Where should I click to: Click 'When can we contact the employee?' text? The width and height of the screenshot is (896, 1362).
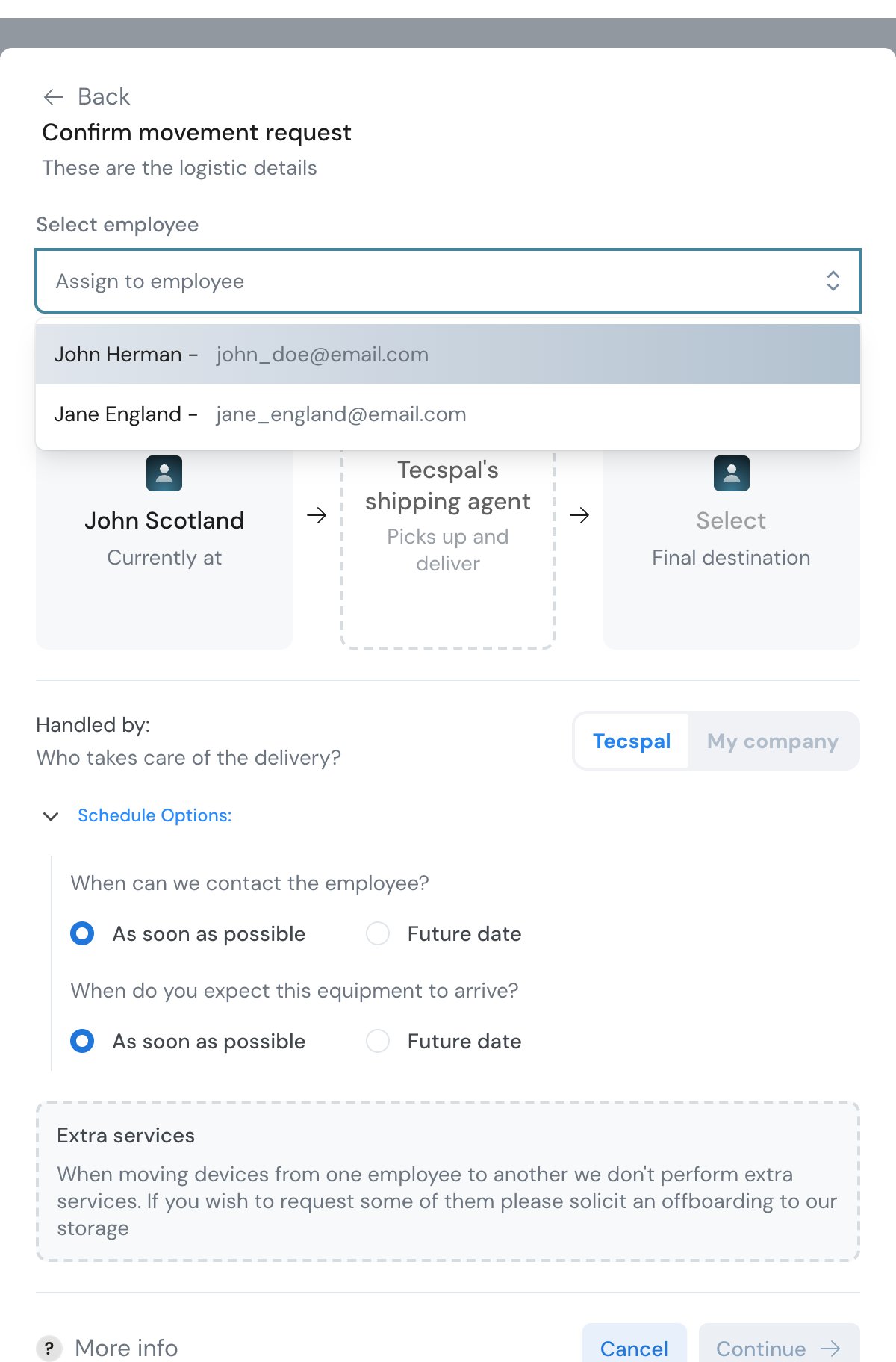coord(249,883)
